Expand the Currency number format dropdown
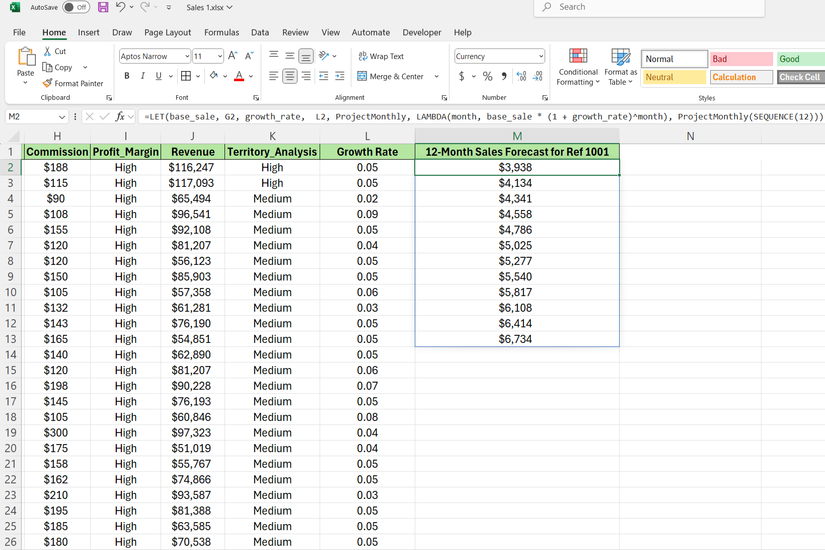 coord(541,57)
